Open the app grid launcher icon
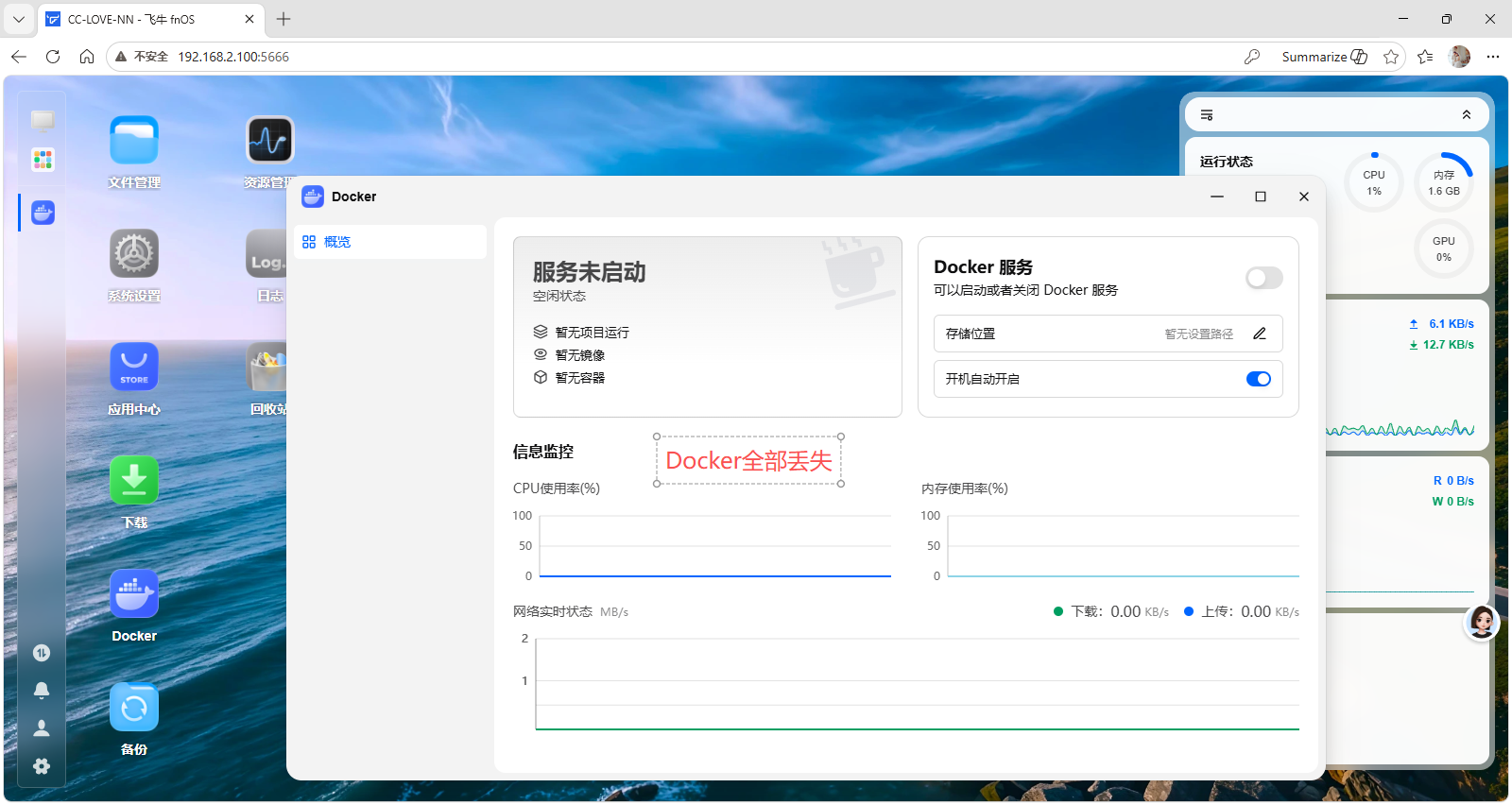This screenshot has height=805, width=1512. tap(43, 160)
